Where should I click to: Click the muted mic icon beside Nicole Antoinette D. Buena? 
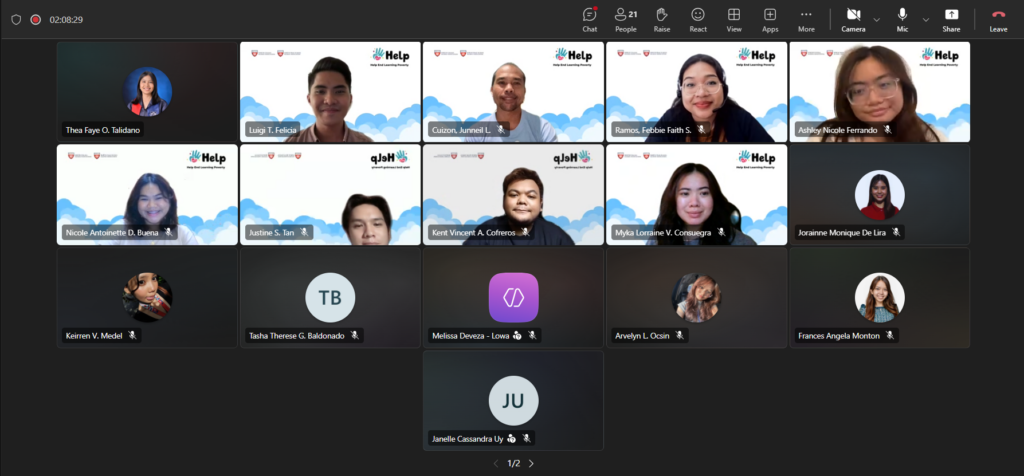coord(169,232)
